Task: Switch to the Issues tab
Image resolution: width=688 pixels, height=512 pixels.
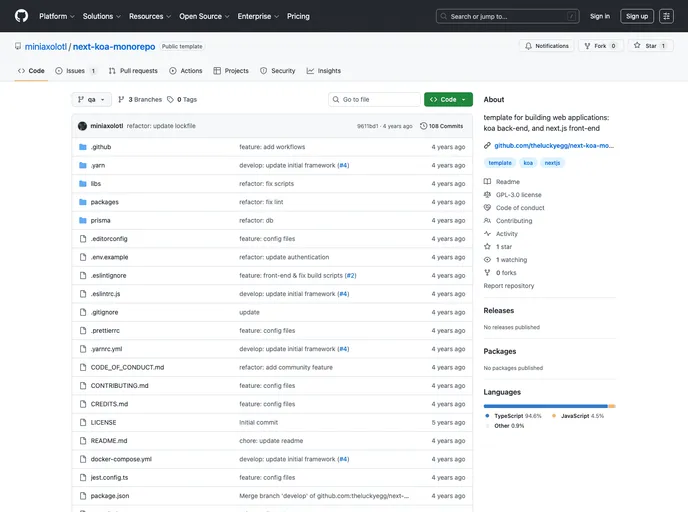Action: tap(76, 71)
